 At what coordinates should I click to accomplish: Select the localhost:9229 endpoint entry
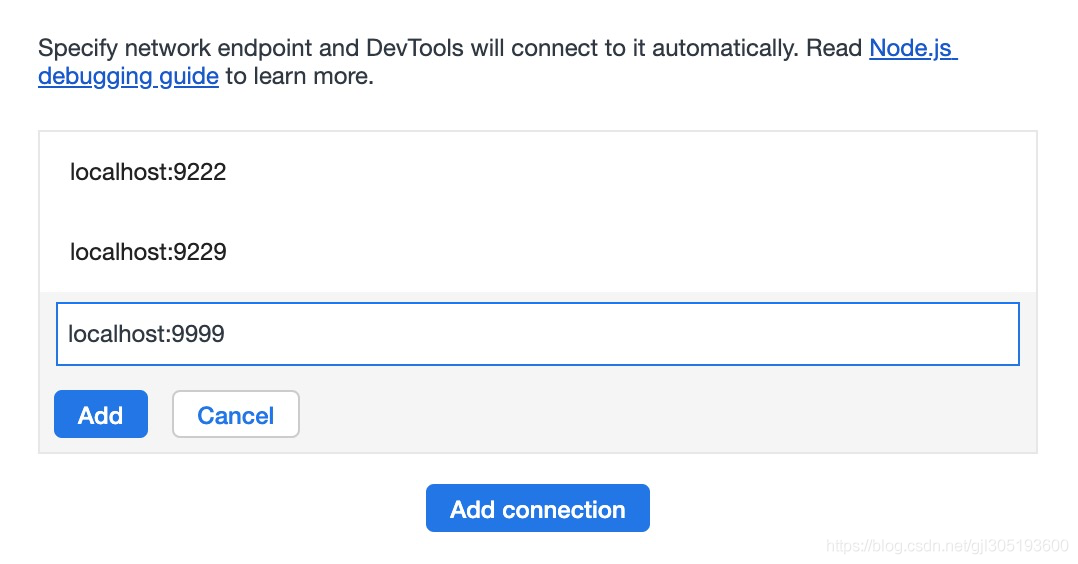(148, 252)
